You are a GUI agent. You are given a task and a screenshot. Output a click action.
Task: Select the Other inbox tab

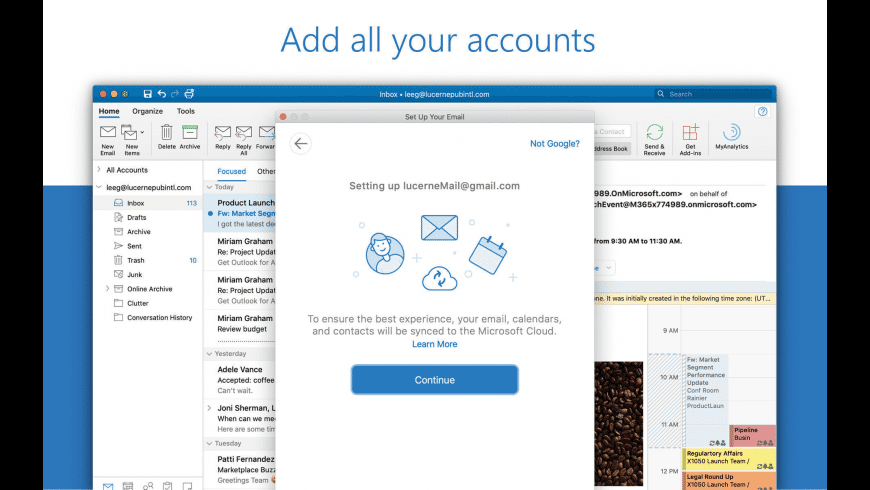266,171
